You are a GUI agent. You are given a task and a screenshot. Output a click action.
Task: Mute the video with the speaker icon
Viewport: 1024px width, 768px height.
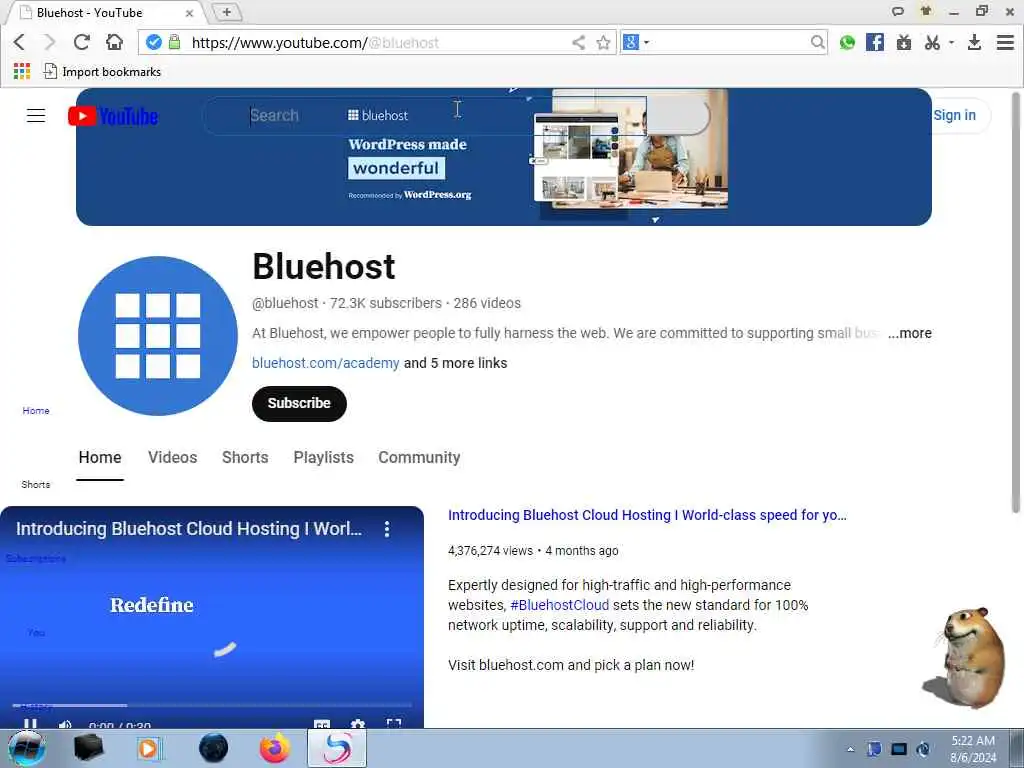(65, 724)
